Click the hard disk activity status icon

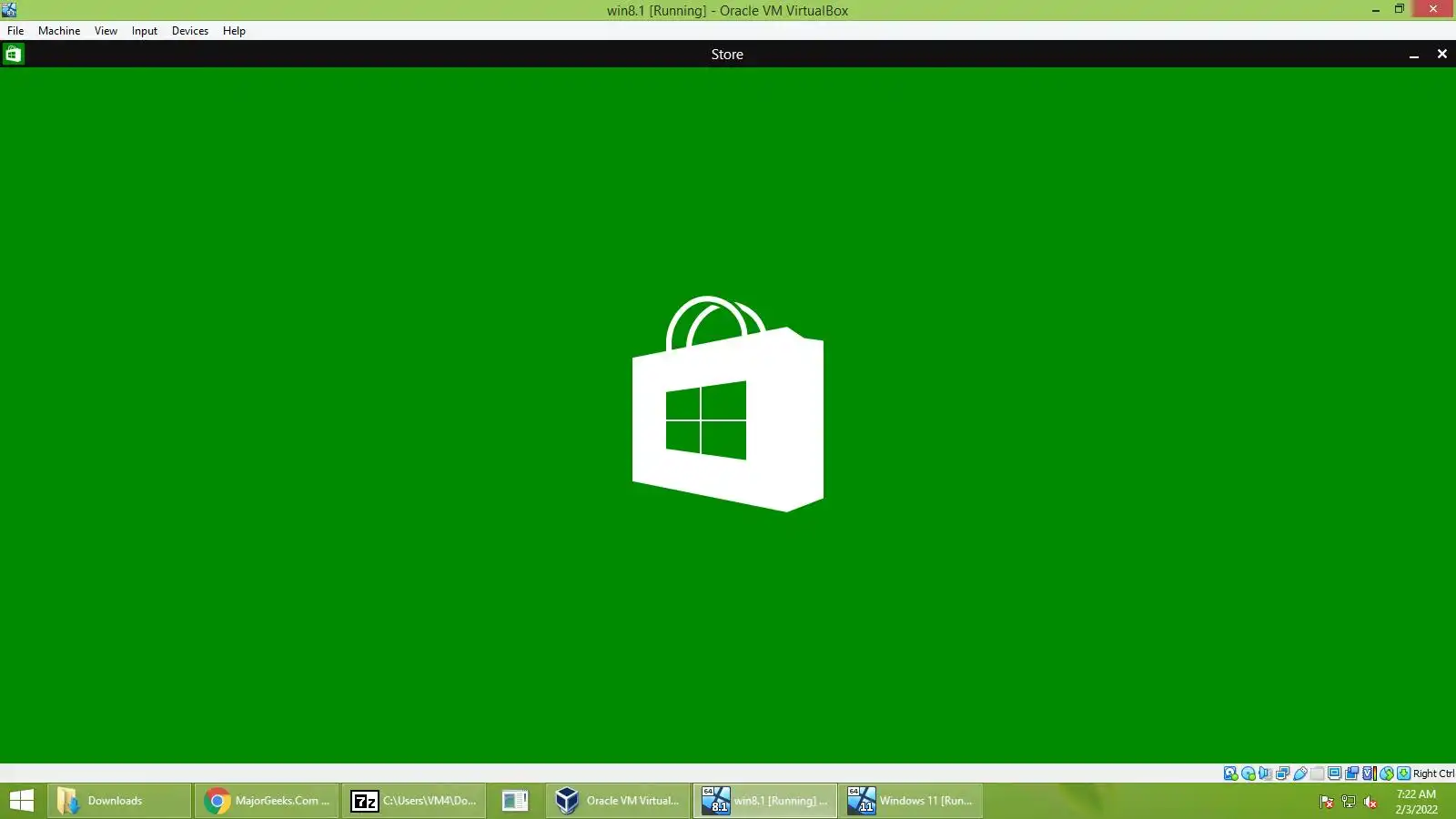(1230, 773)
